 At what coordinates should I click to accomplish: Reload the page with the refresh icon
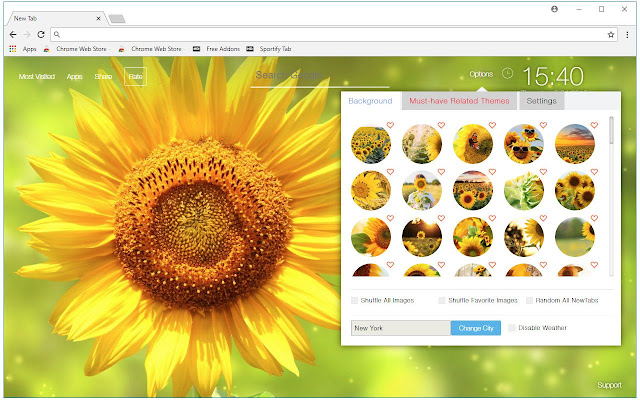click(x=41, y=35)
